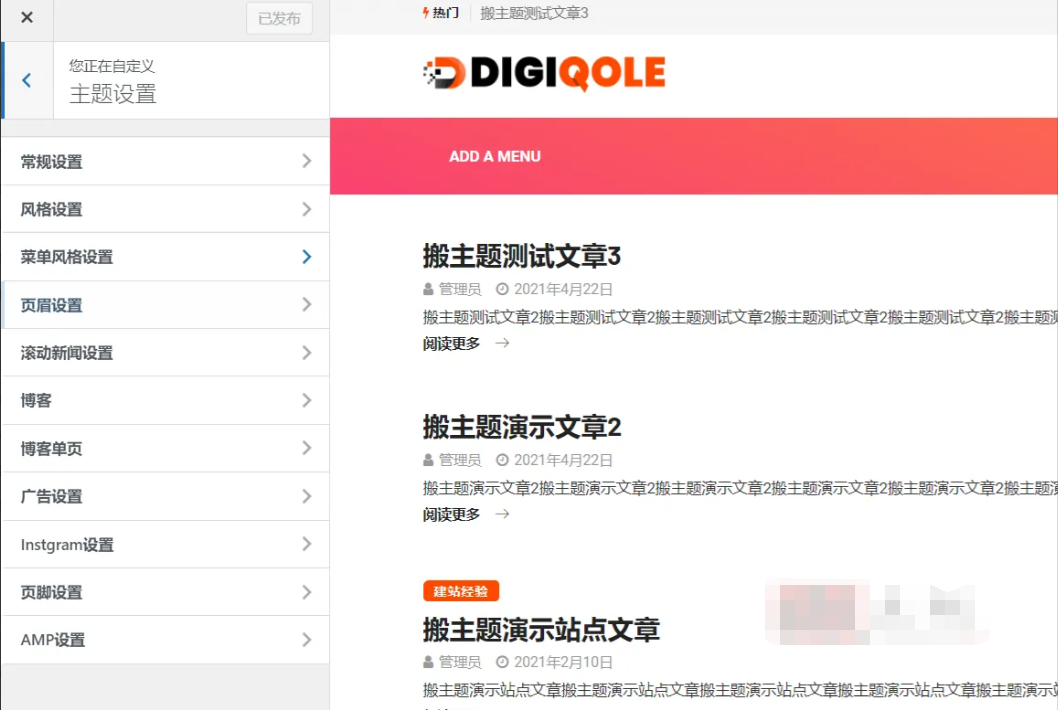Image resolution: width=1058 pixels, height=710 pixels.
Task: Expand chevron beside 广告设置
Action: 306,496
